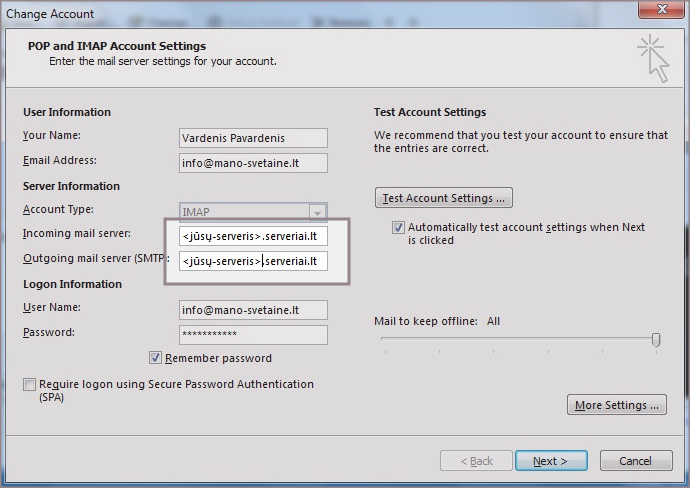
Task: Close the Change Account dialog window
Action: click(659, 12)
